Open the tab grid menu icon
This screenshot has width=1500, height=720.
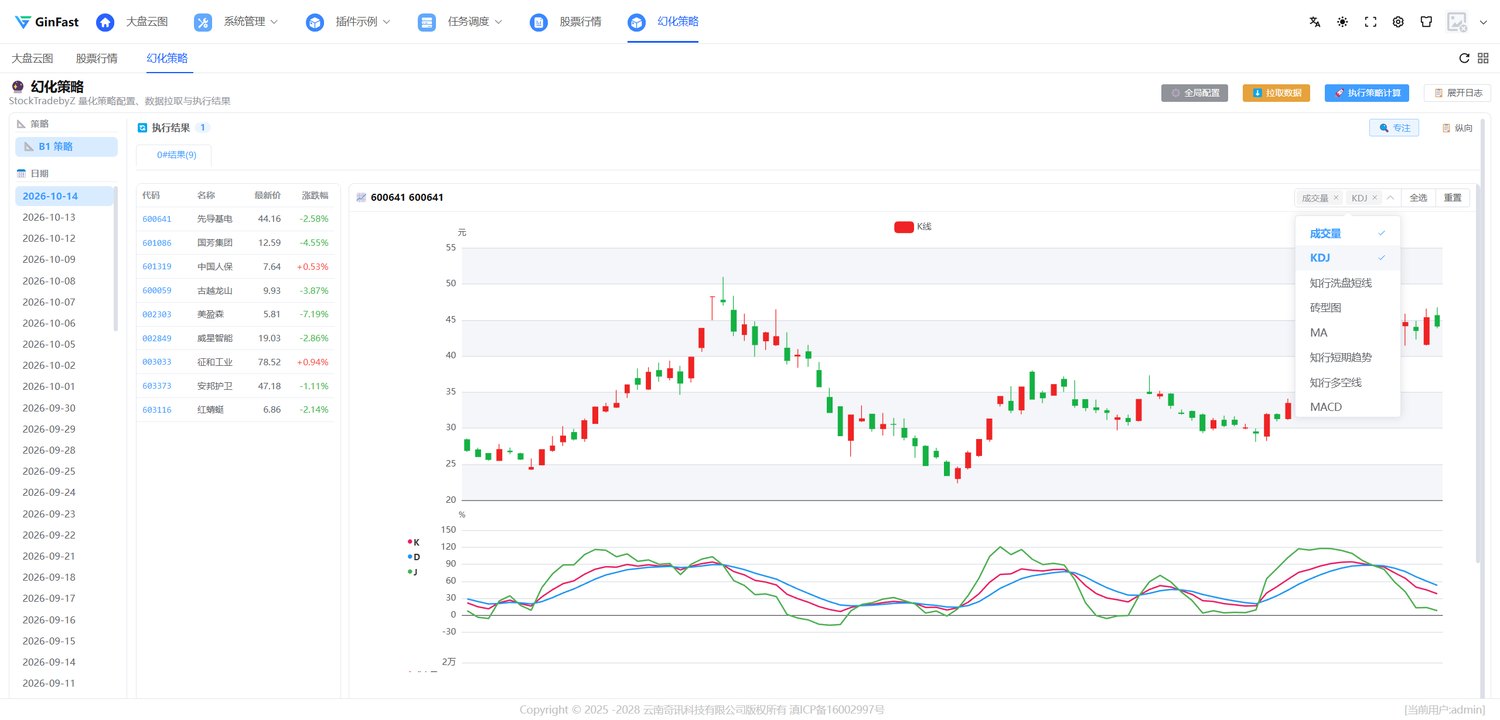pos(1483,58)
